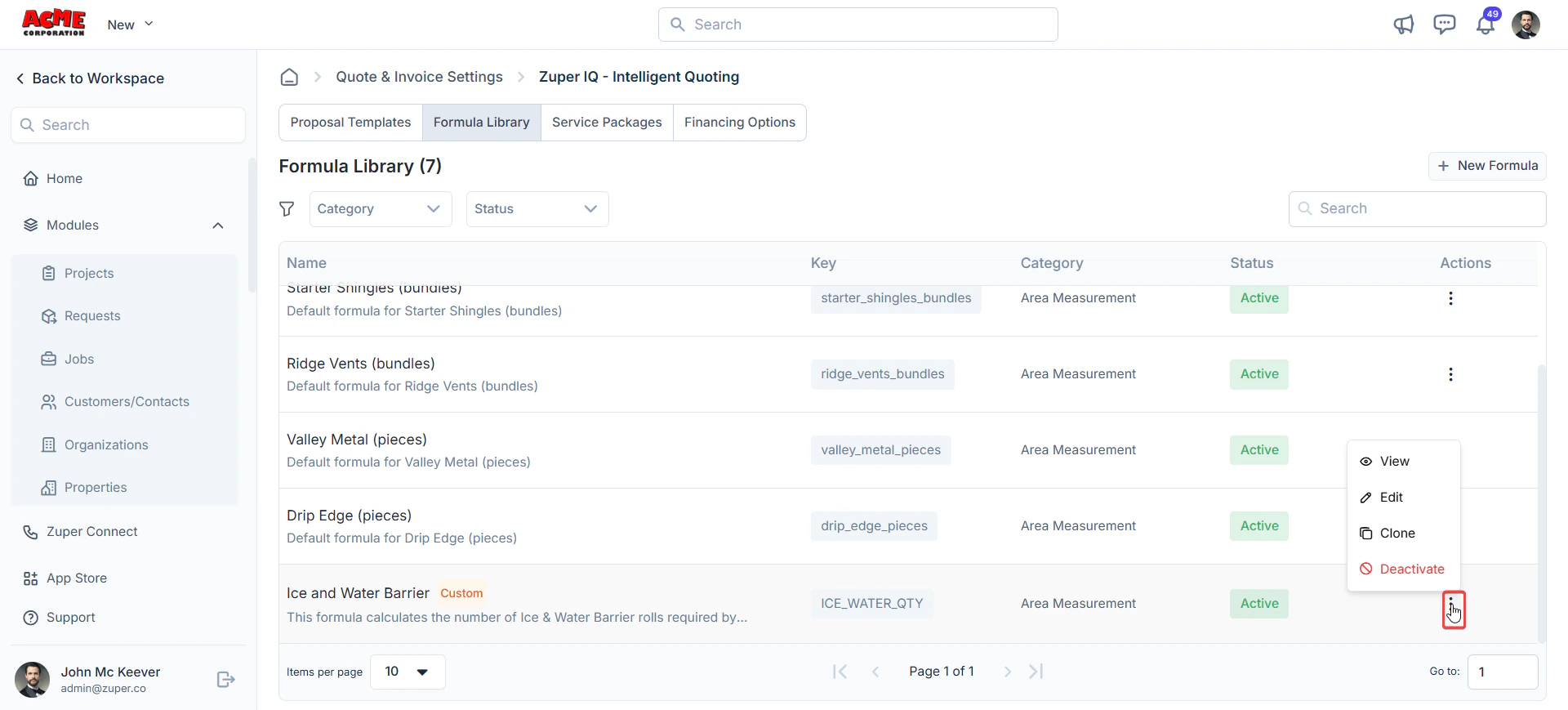1568x710 pixels.
Task: Open the notifications bell
Action: click(1486, 25)
